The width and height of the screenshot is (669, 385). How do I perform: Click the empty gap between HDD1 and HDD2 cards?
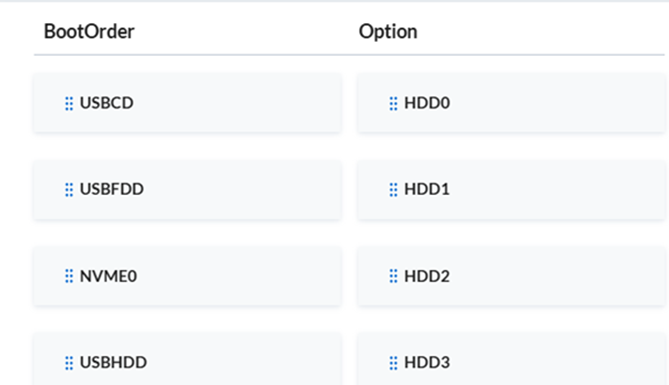[511, 233]
